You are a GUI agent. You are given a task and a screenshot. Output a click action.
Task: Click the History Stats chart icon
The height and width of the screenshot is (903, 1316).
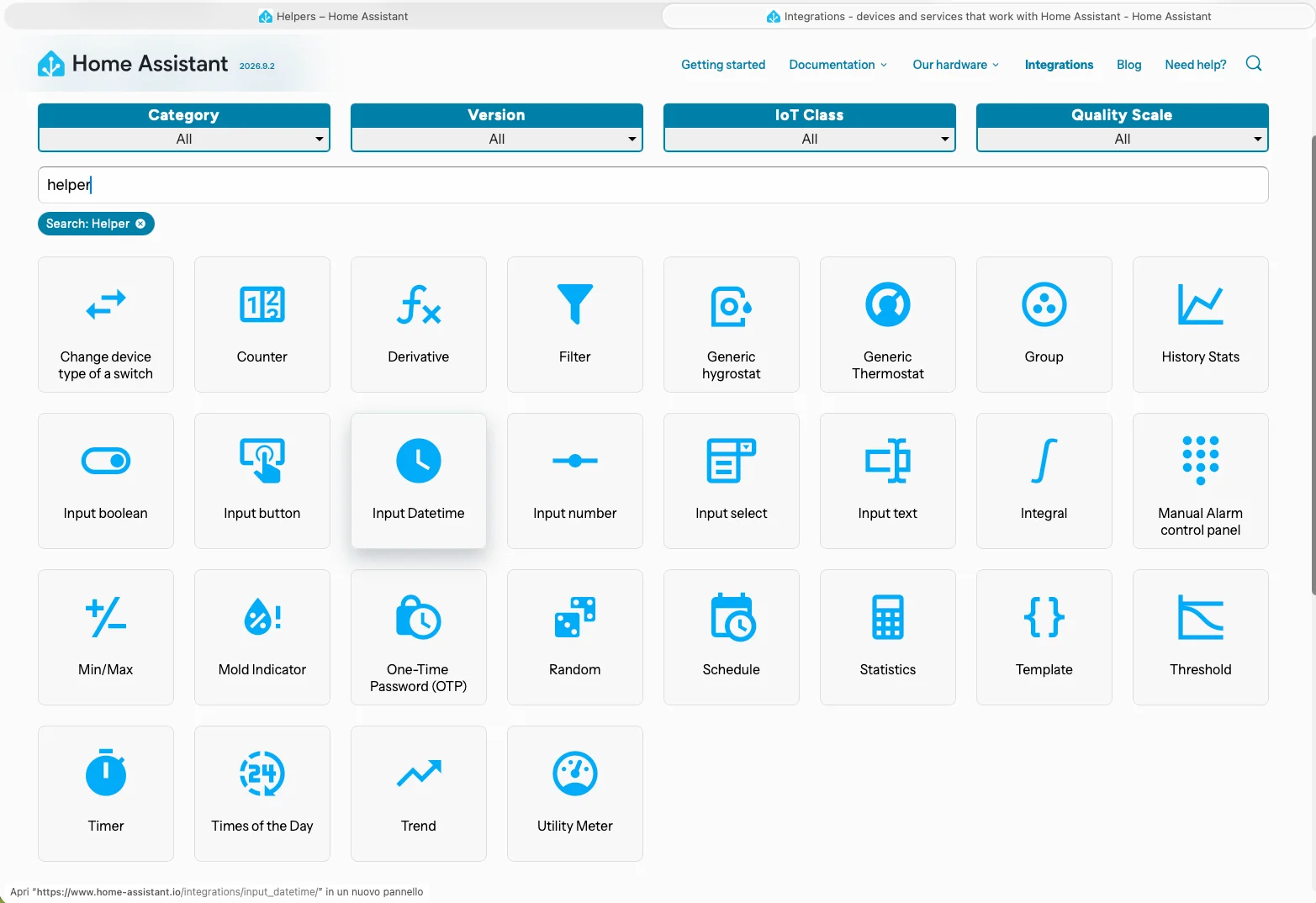point(1201,304)
